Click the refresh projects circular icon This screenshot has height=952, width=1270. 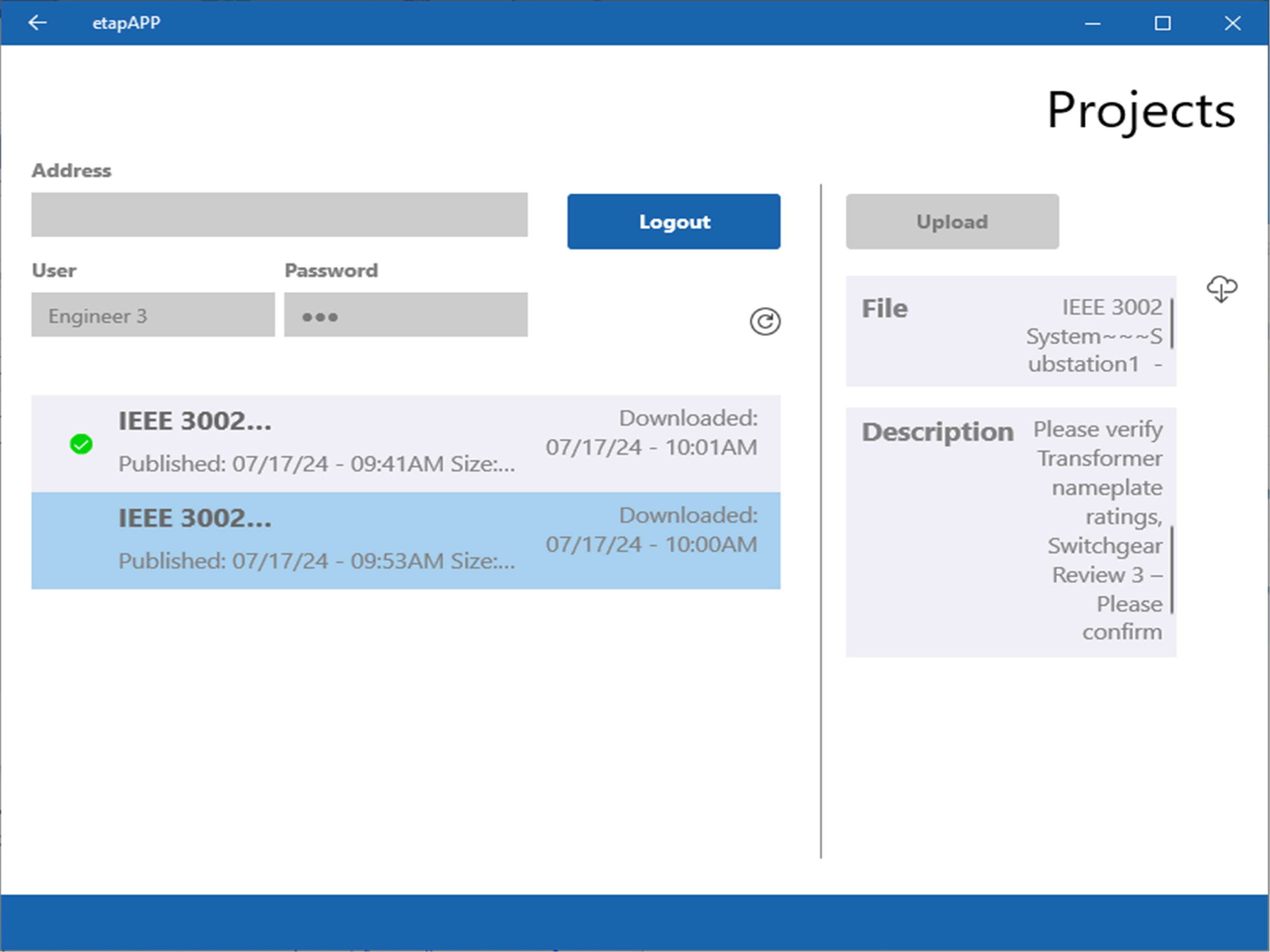(x=765, y=322)
